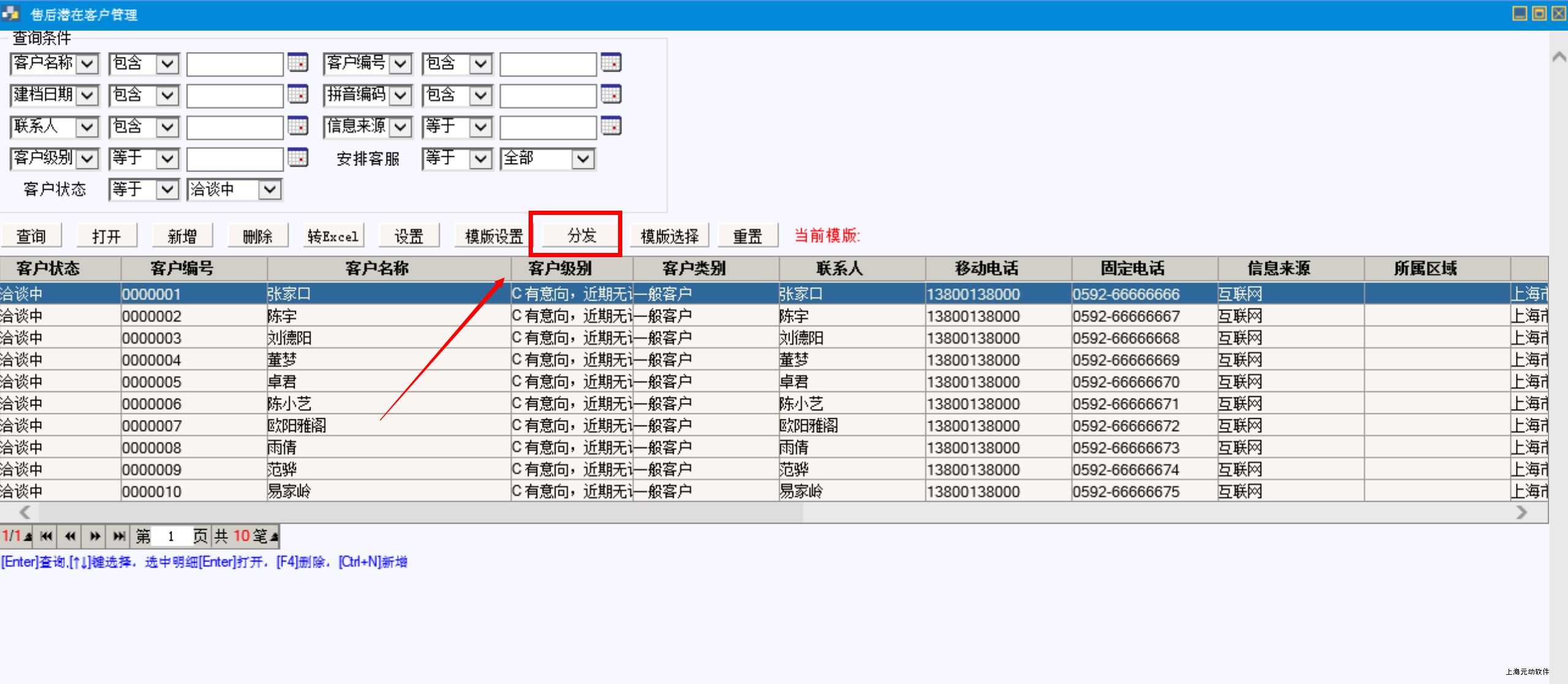
Task: Click page number field in pager
Action: [171, 536]
